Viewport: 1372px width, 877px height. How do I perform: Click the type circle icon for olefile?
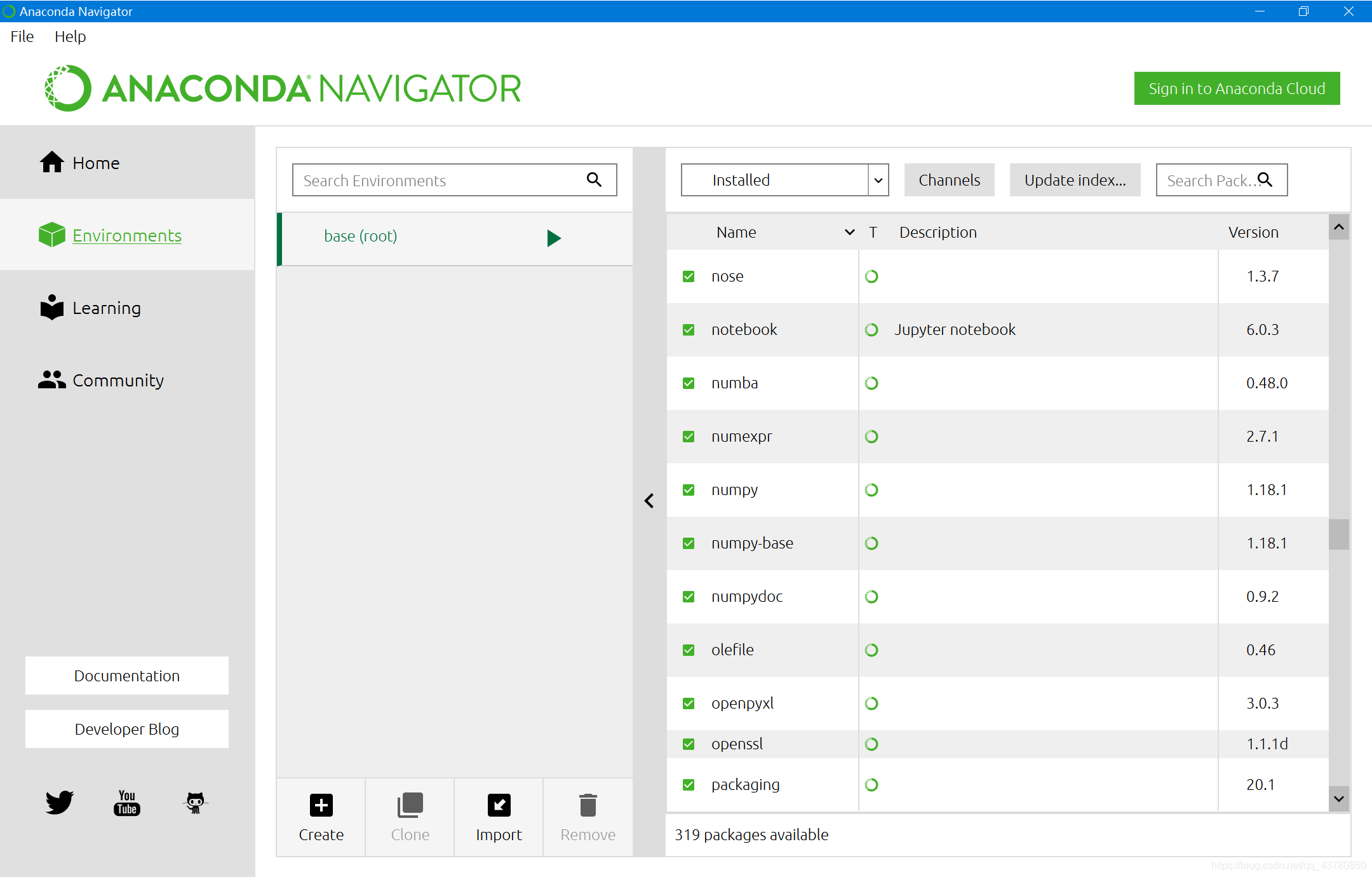click(x=871, y=650)
